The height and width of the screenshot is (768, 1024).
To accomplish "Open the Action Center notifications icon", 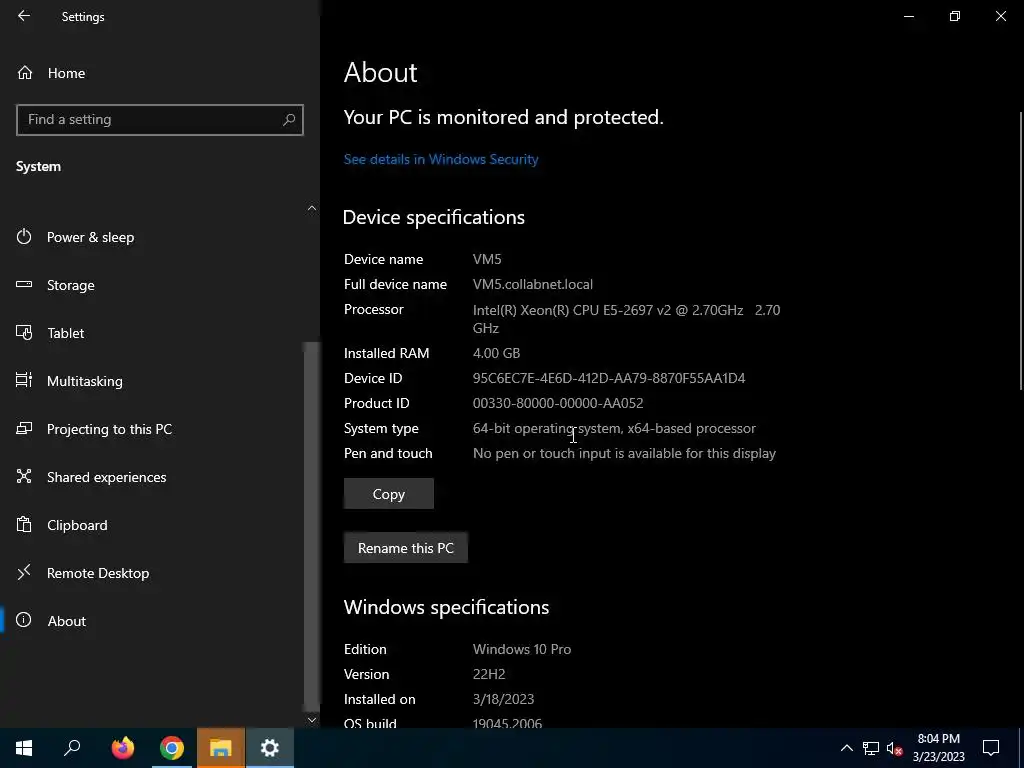I will coord(991,748).
